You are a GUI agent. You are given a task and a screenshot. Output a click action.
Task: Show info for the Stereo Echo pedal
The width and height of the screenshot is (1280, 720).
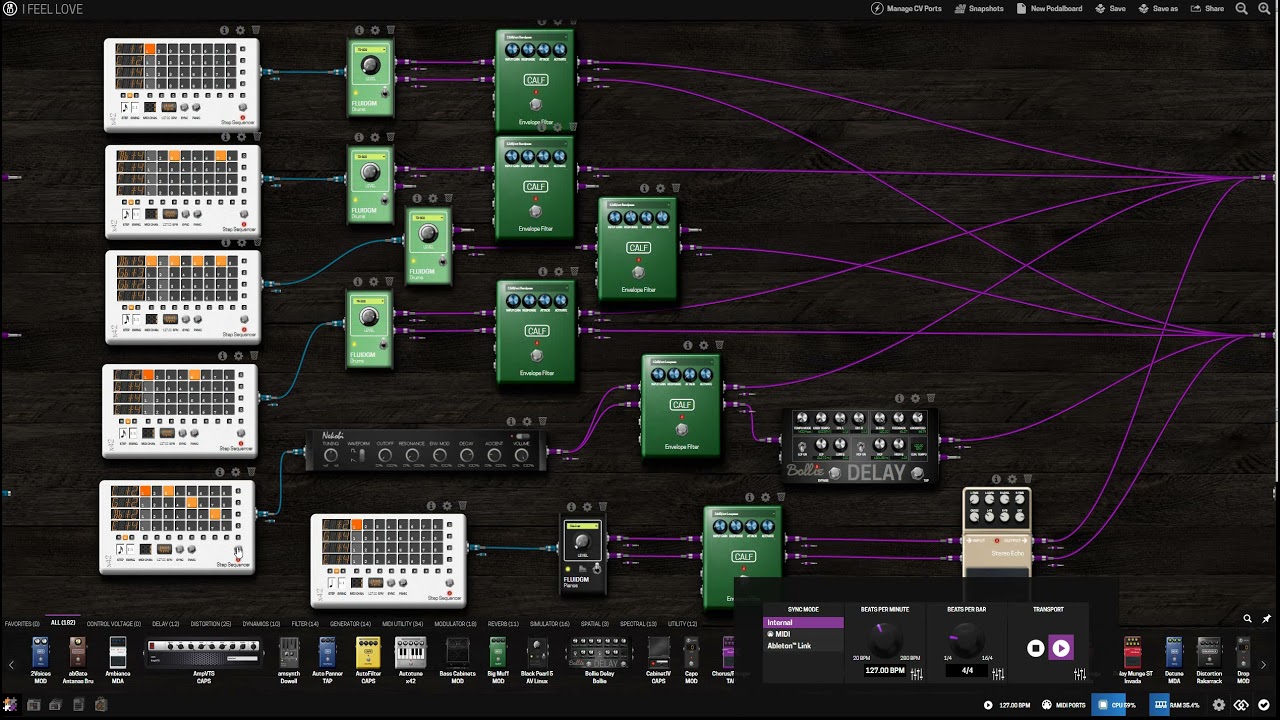[x=996, y=480]
